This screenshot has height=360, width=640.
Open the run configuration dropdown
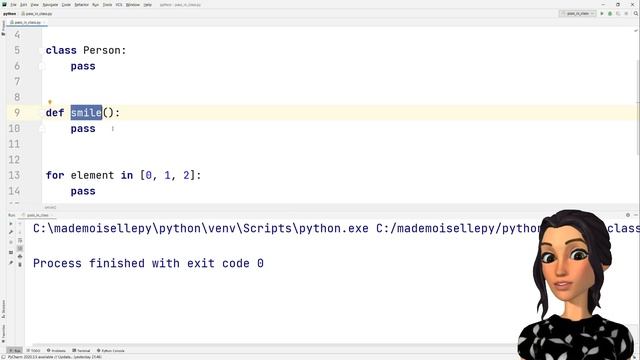point(577,13)
